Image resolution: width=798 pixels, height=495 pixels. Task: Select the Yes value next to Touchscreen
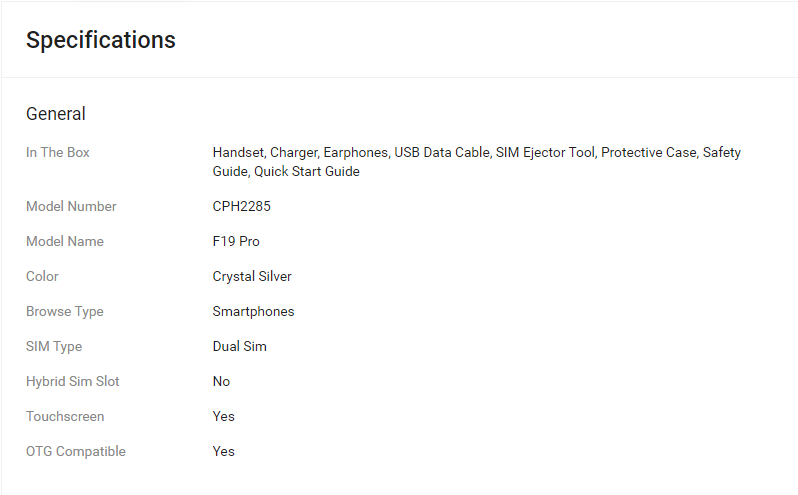point(223,416)
